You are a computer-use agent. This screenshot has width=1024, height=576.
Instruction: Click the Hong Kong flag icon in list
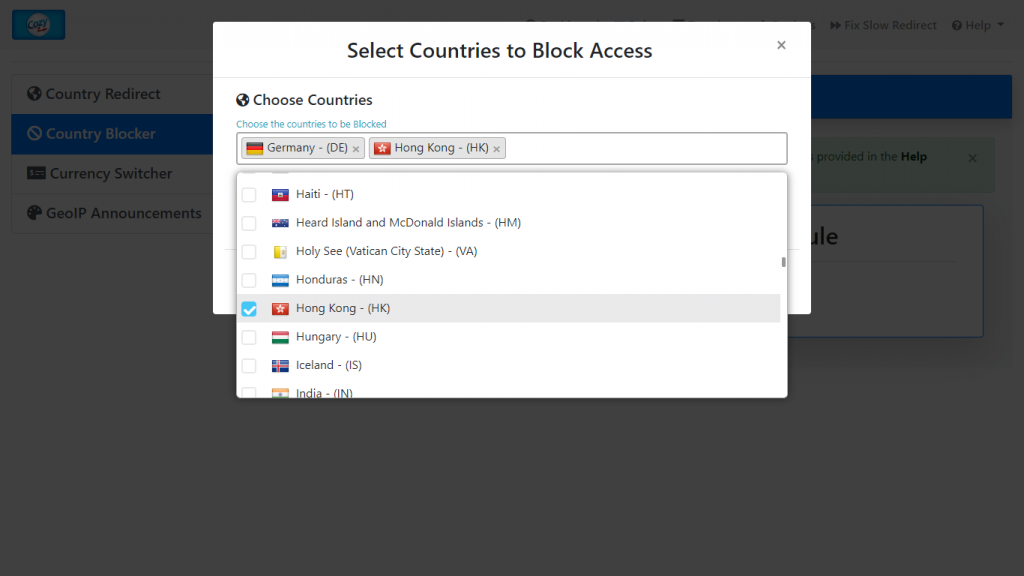(280, 308)
